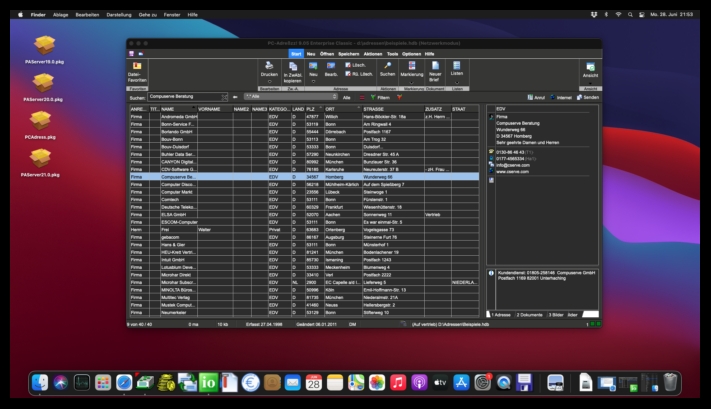Viewport: 711px width, 409px height.
Task: Expand the Ansicht dropdown arrow
Action: coord(590,83)
